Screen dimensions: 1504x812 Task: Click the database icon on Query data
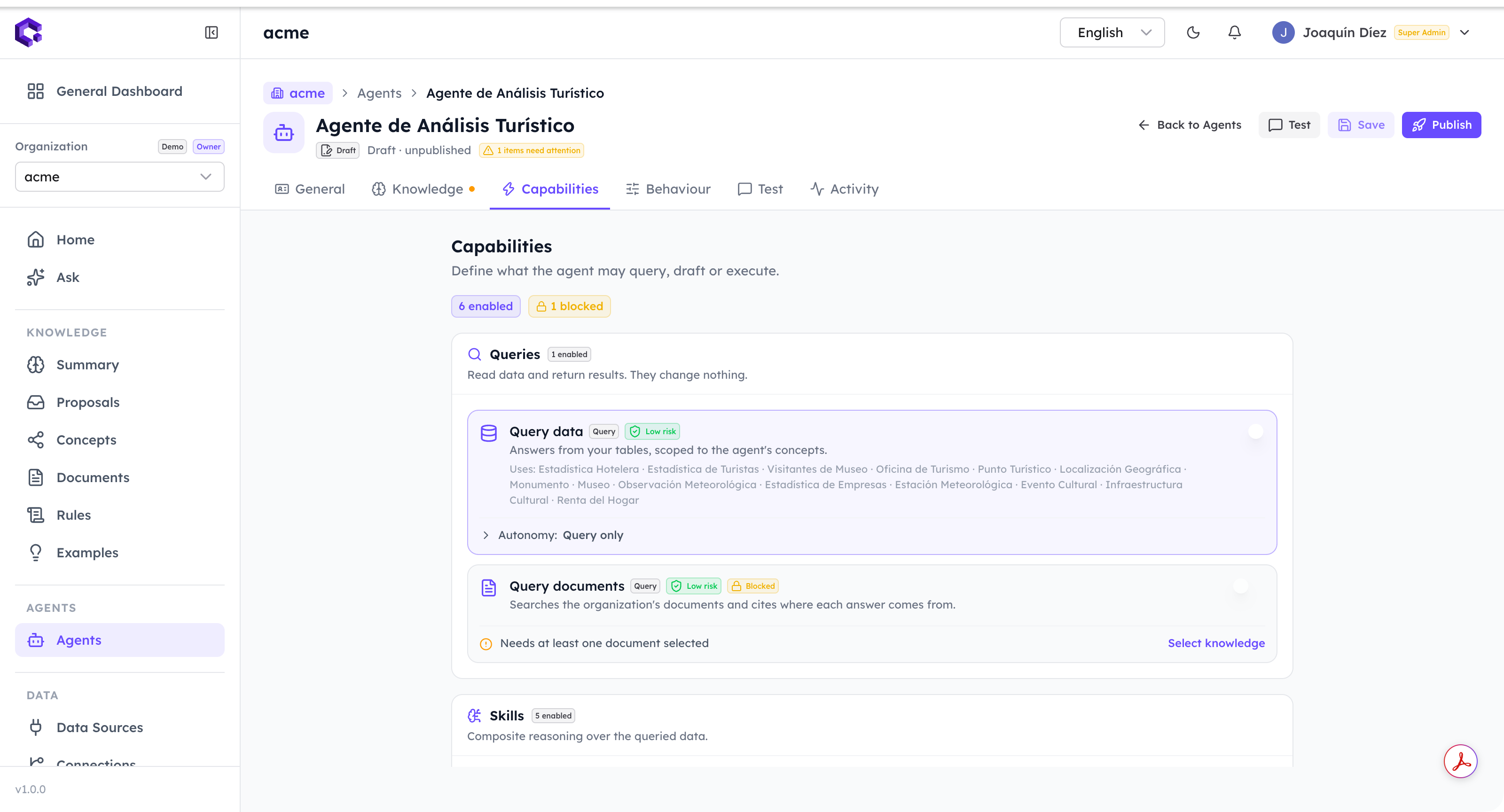[x=489, y=433]
